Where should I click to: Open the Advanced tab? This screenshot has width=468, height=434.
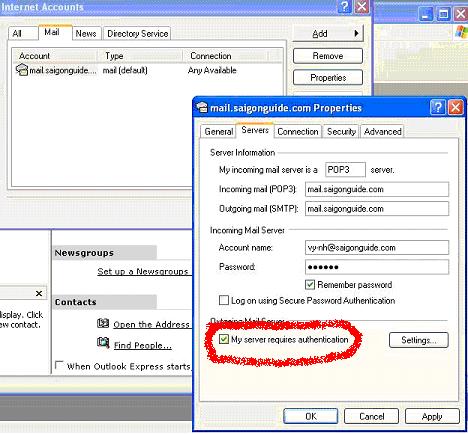click(x=383, y=132)
